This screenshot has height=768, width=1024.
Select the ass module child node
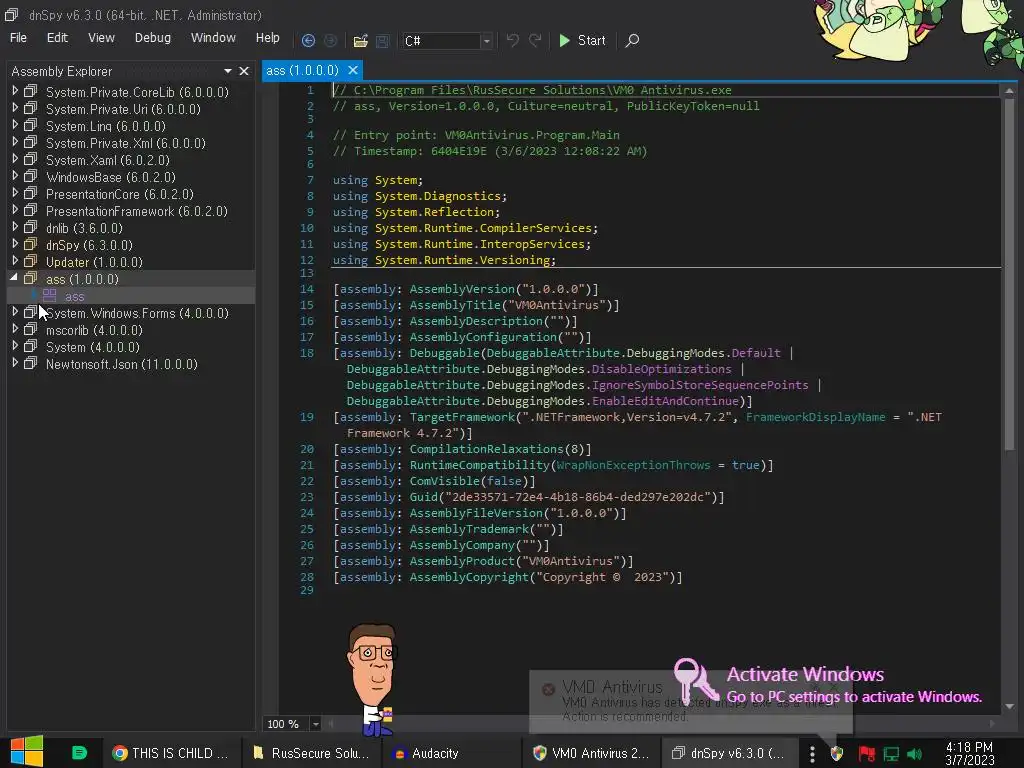coord(74,296)
